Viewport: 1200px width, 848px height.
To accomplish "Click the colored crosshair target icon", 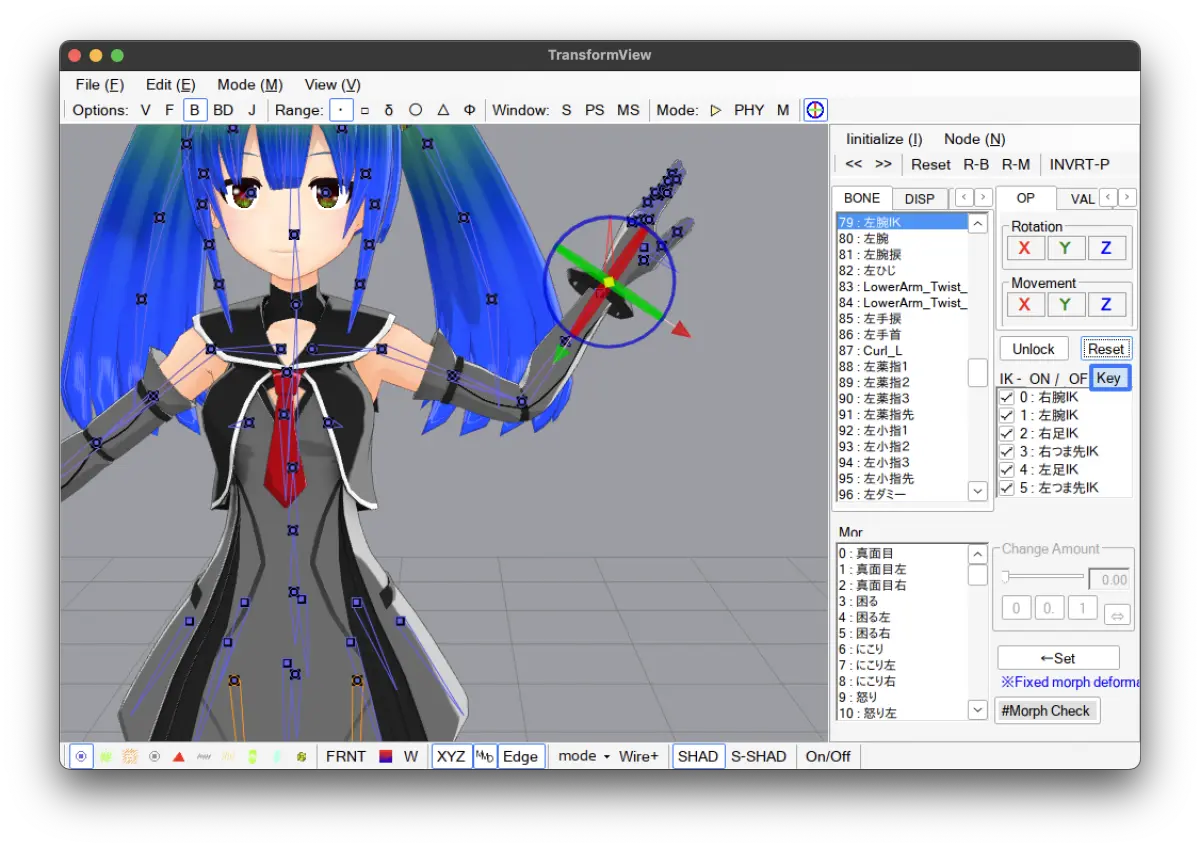I will click(816, 110).
